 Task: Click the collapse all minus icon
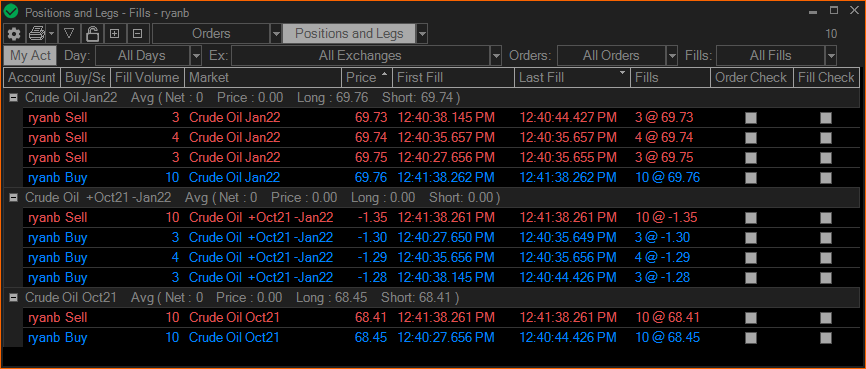(138, 34)
